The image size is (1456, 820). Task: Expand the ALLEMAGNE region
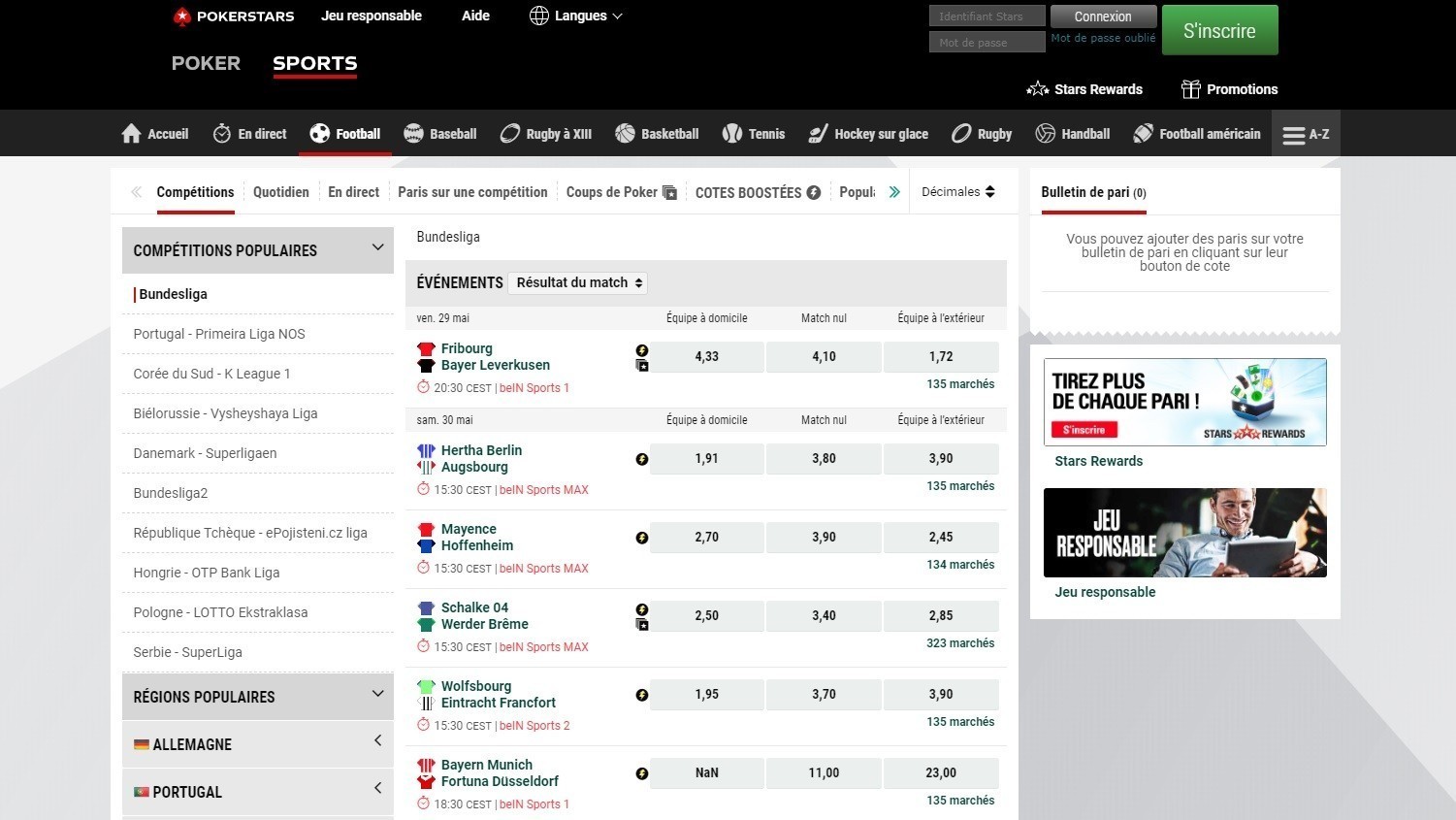coord(258,744)
